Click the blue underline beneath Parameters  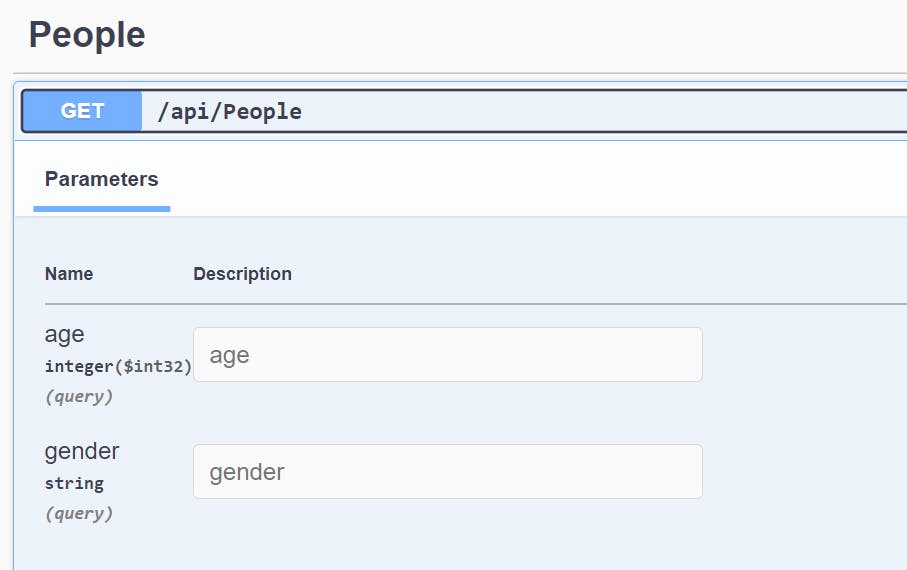(x=101, y=209)
